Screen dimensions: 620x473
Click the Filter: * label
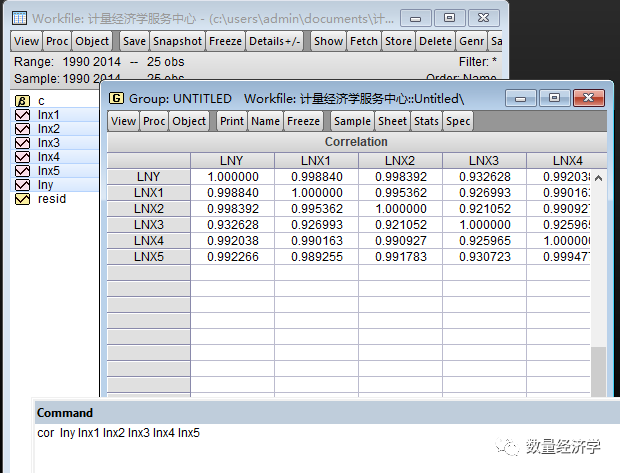[x=478, y=62]
